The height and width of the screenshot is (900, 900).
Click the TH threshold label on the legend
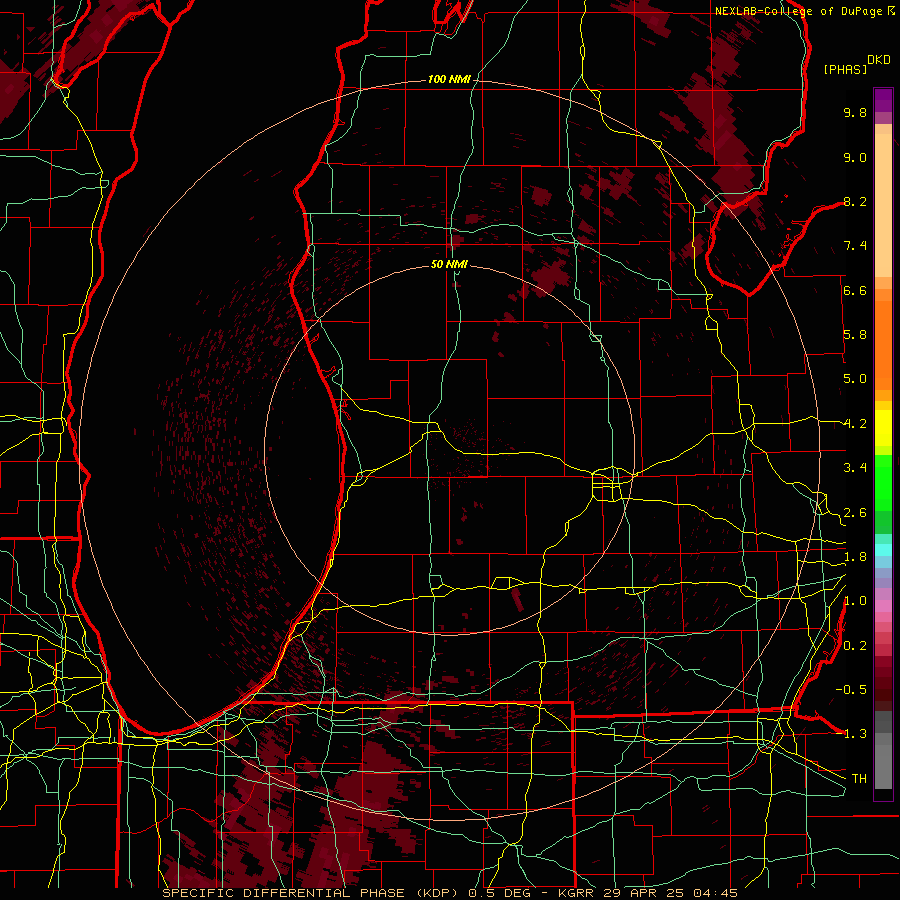tap(859, 779)
